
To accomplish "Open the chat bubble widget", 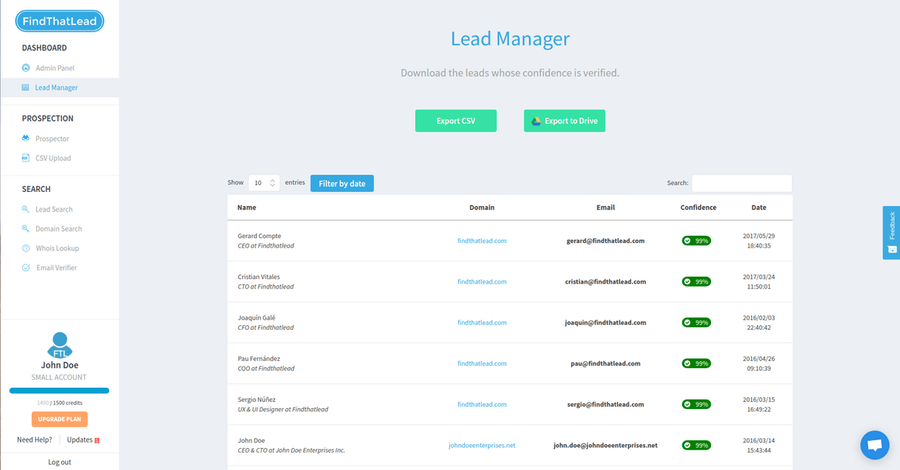I will 875,445.
